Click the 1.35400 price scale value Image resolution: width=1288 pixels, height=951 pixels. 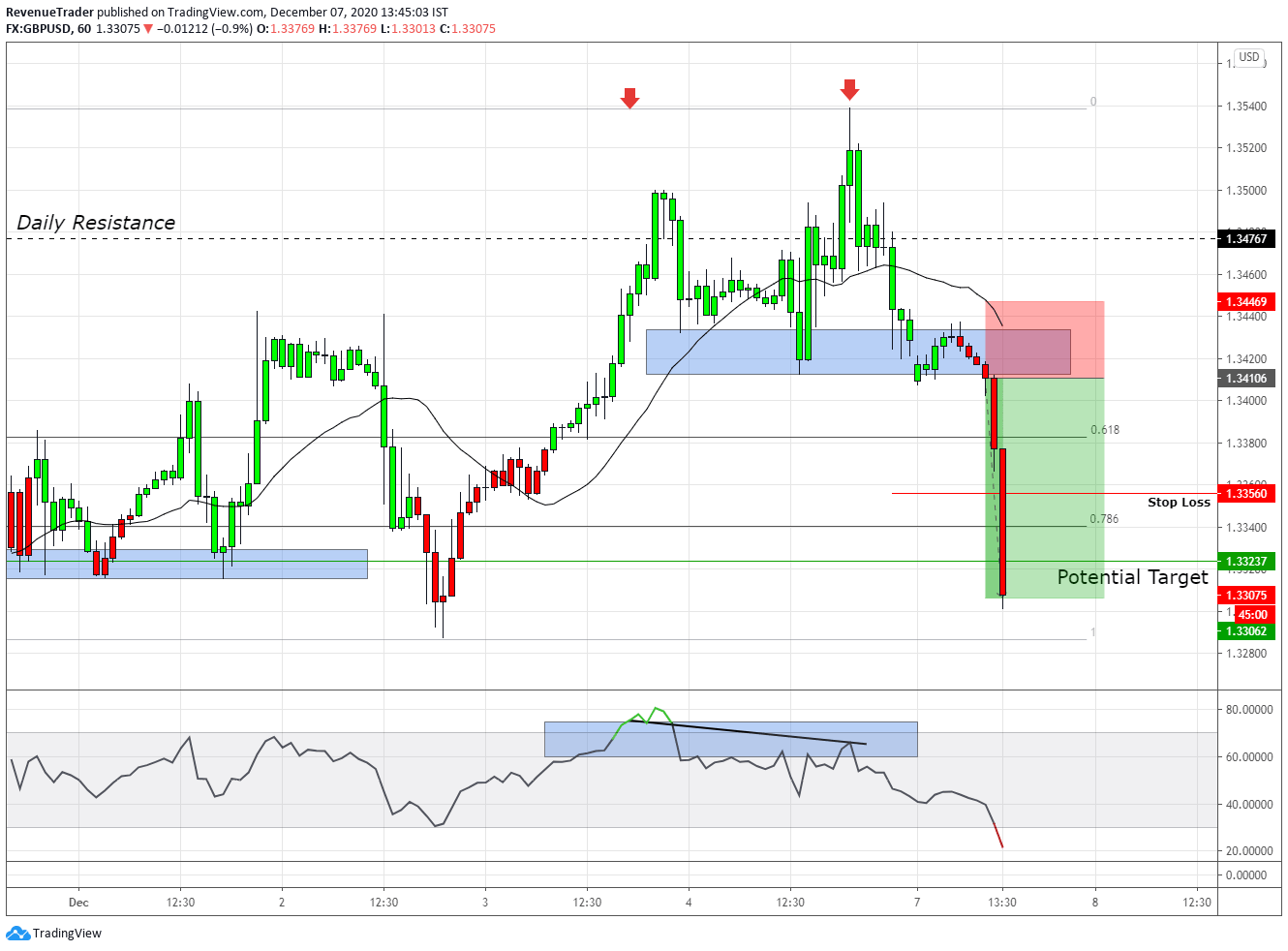1246,107
